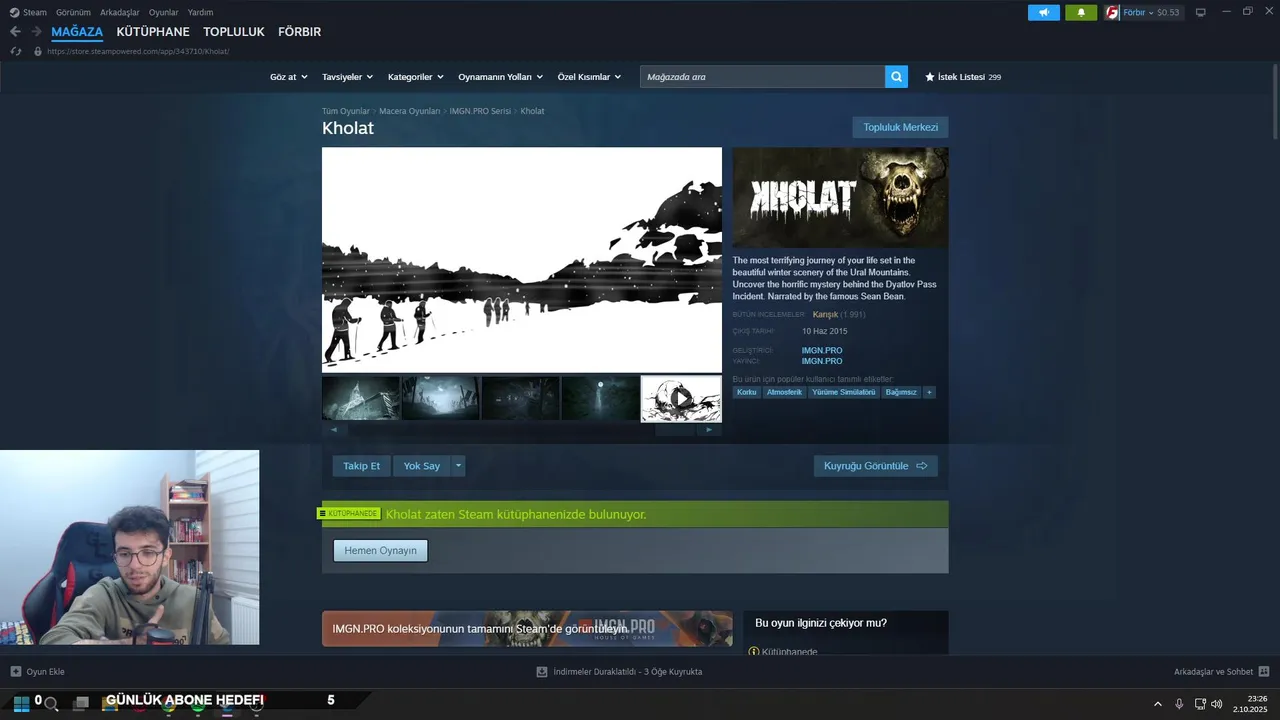Click the thumbnail strip scrollbar handle
Image resolution: width=1280 pixels, height=720 pixels.
[x=674, y=430]
